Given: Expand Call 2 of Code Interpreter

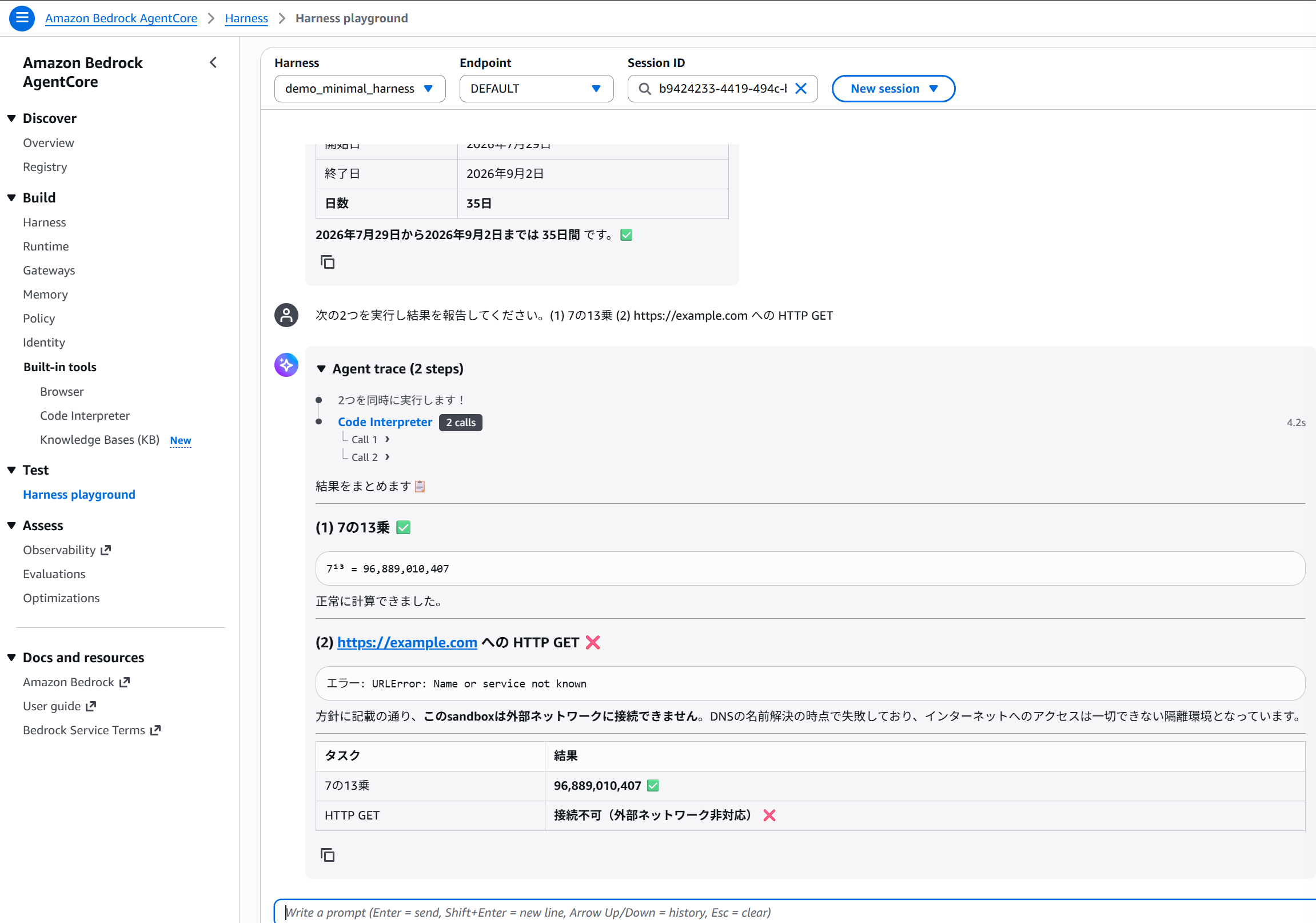Looking at the screenshot, I should pyautogui.click(x=370, y=457).
